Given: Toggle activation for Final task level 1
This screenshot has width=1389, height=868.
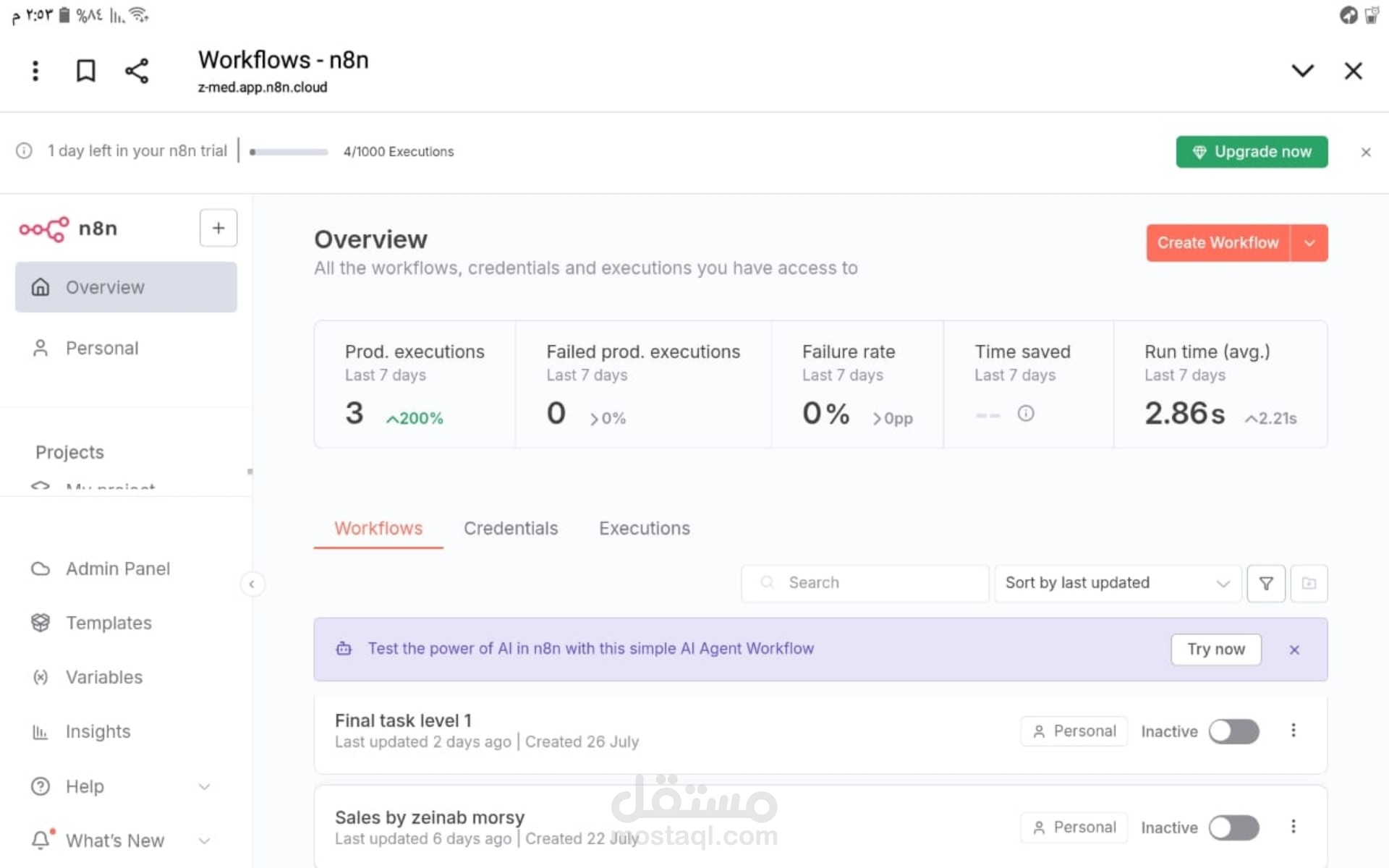Looking at the screenshot, I should [x=1234, y=731].
